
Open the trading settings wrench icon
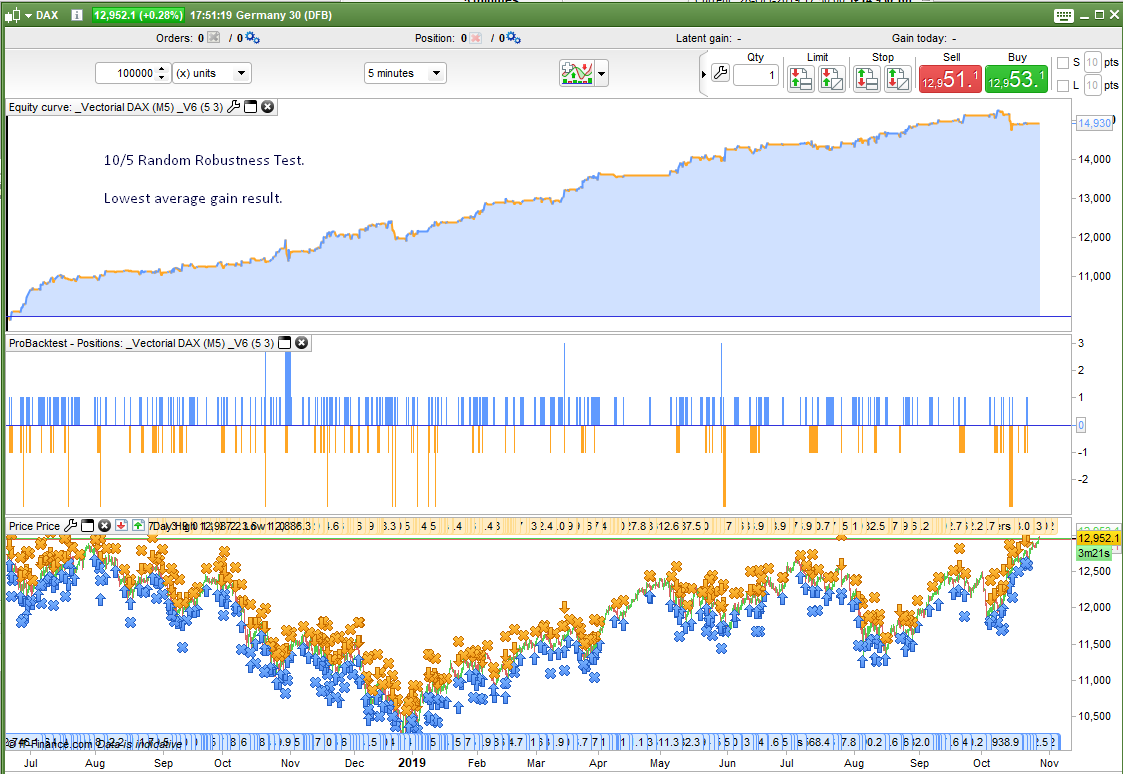point(720,74)
